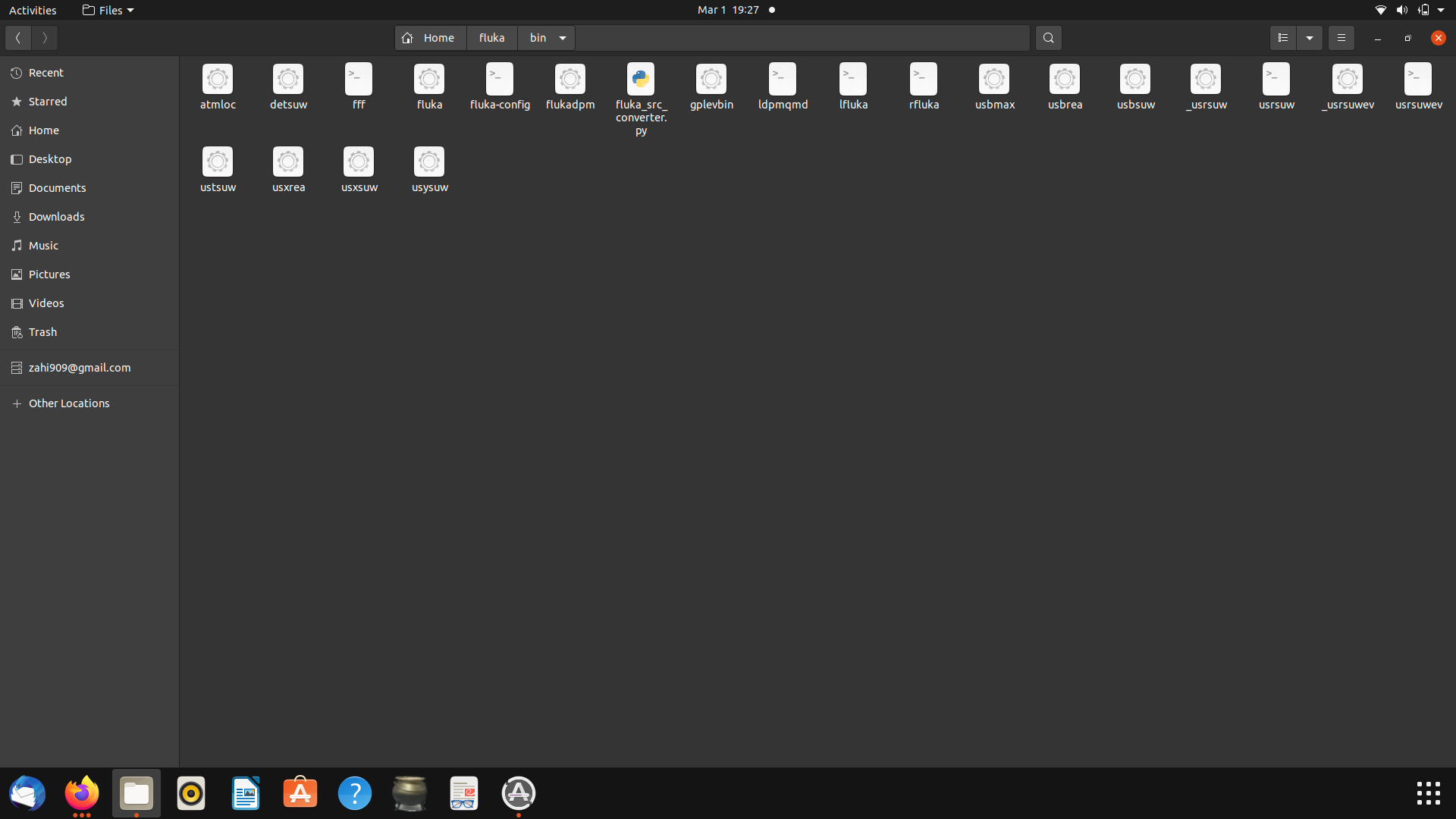
Task: Switch to list view with the toggle
Action: tap(1283, 38)
